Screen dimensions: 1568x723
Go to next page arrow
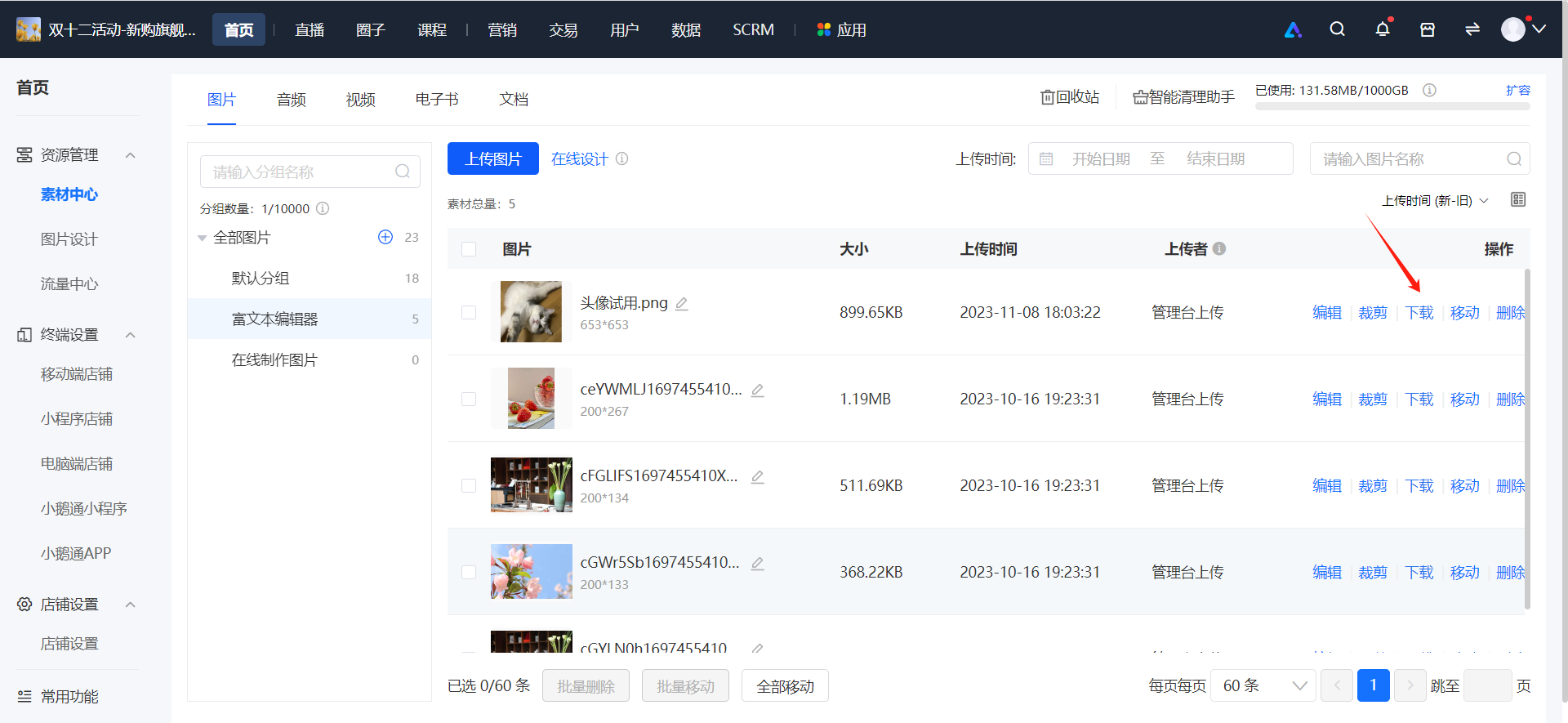click(1410, 685)
